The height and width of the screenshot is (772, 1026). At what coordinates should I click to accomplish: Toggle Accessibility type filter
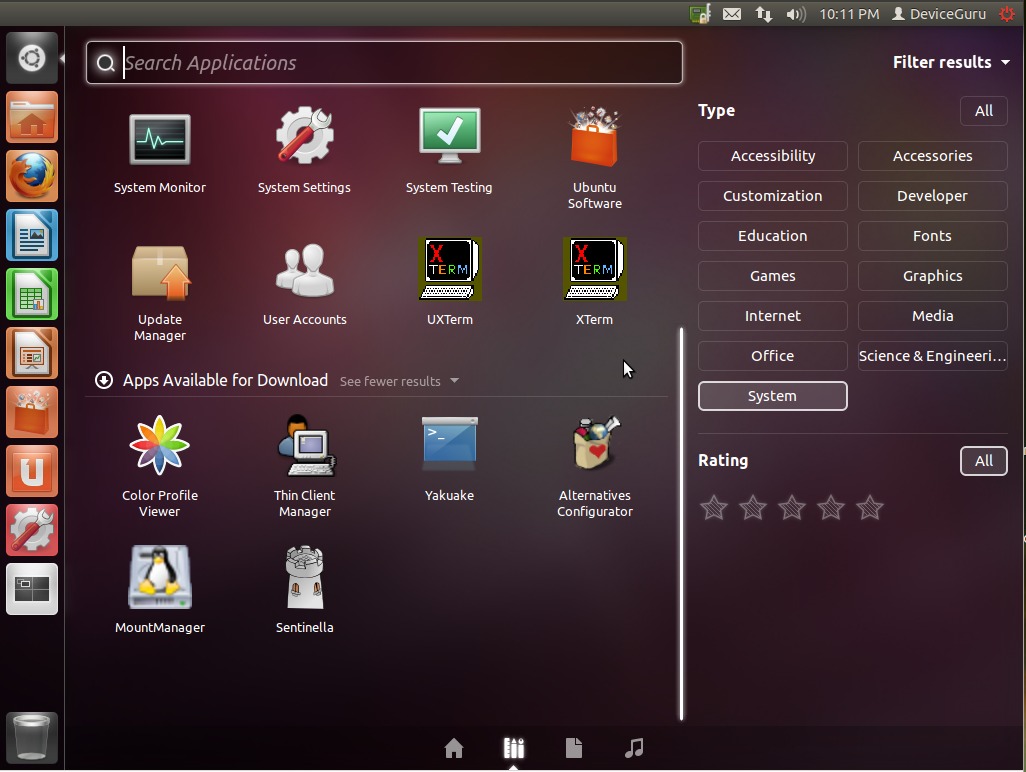click(773, 156)
